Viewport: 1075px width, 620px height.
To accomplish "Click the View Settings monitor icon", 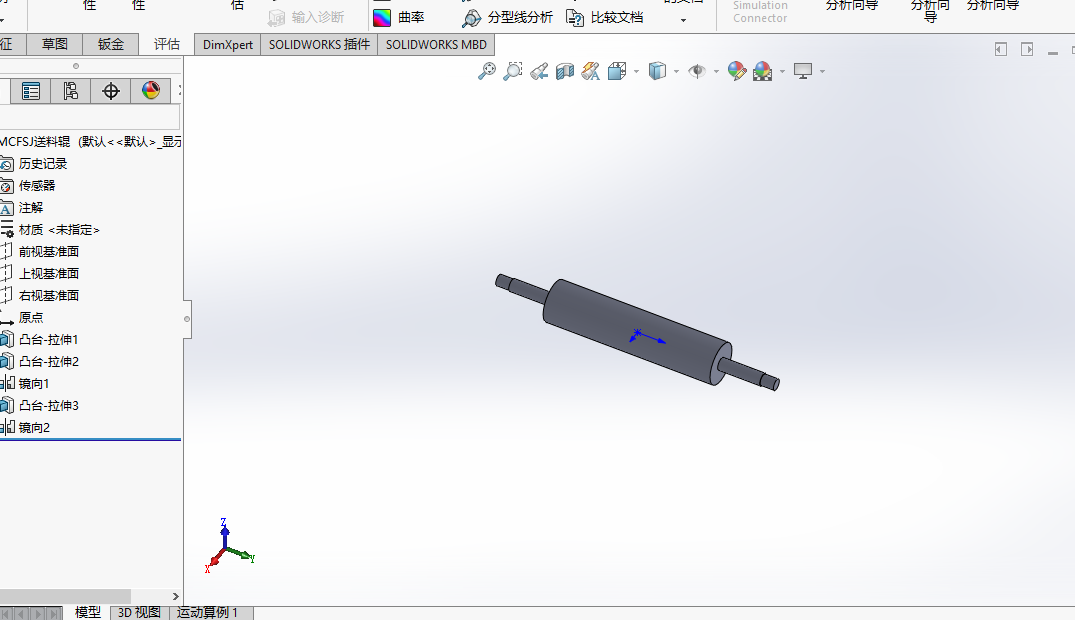I will point(802,71).
